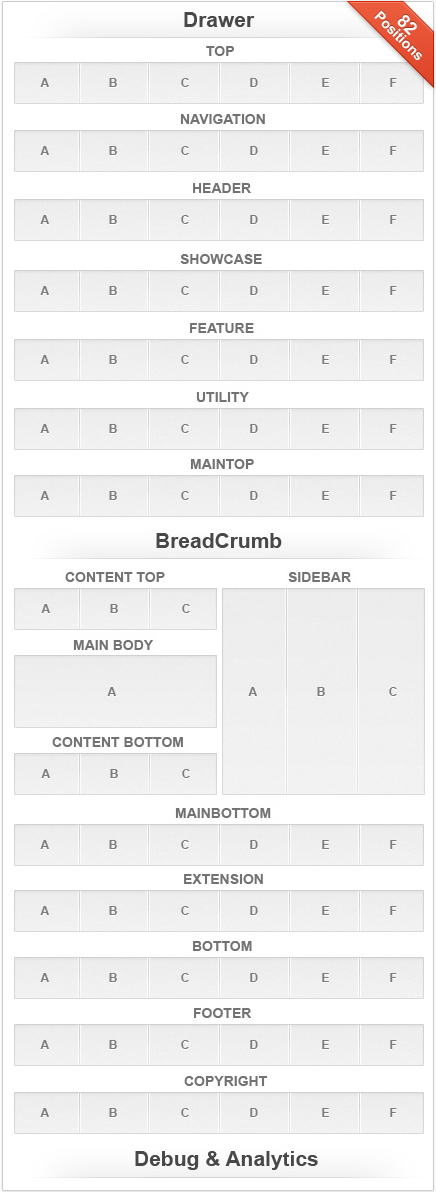Select SIDEBAR column C
This screenshot has height=1192, width=436.
[392, 692]
